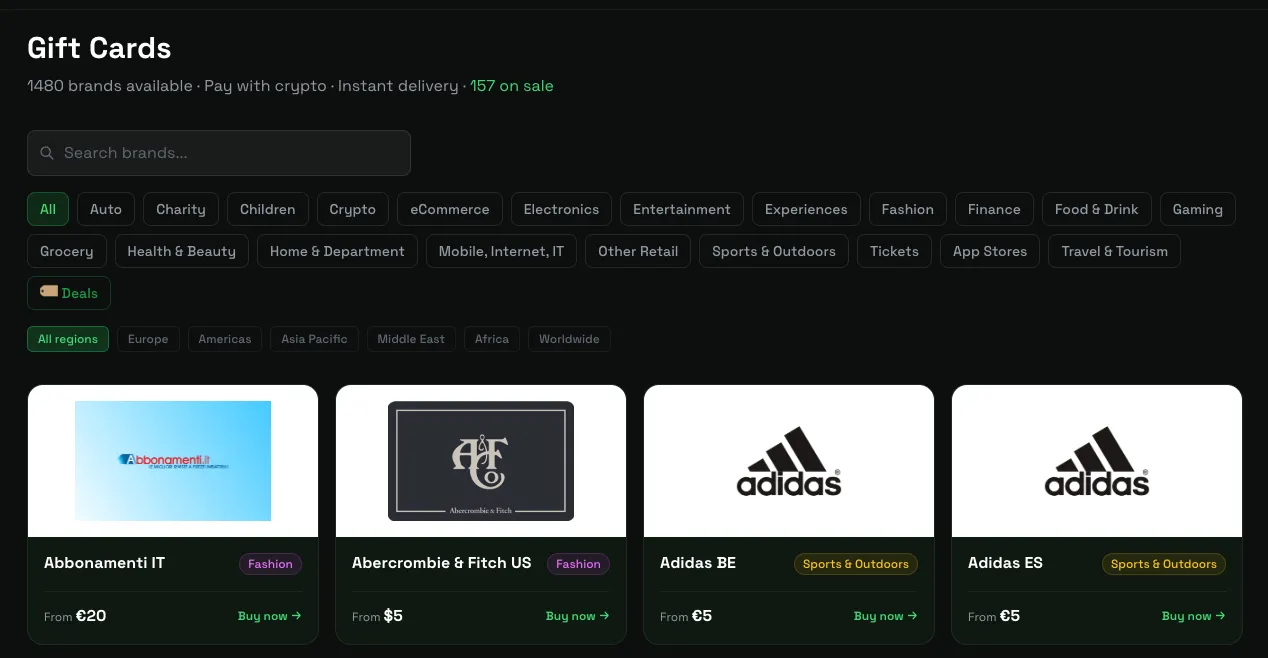Buy now the Abbonamenti IT card
1268x658 pixels.
coord(270,616)
